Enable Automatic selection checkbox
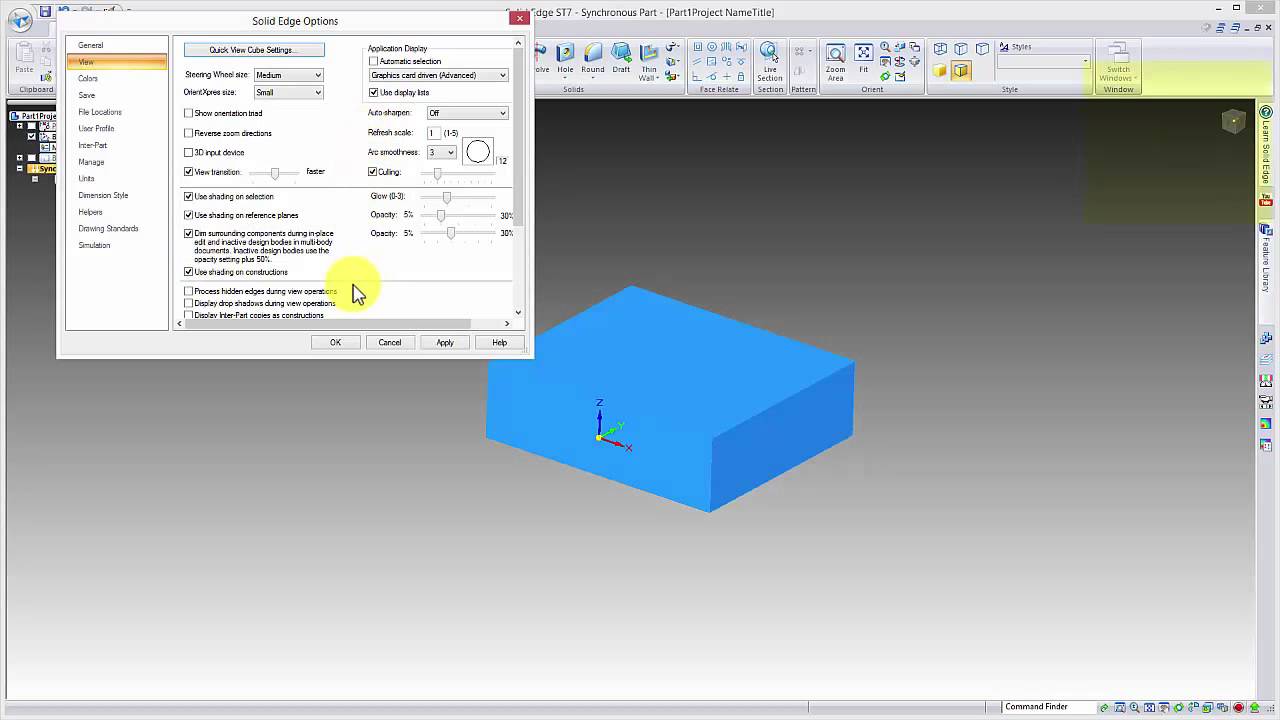 (374, 62)
